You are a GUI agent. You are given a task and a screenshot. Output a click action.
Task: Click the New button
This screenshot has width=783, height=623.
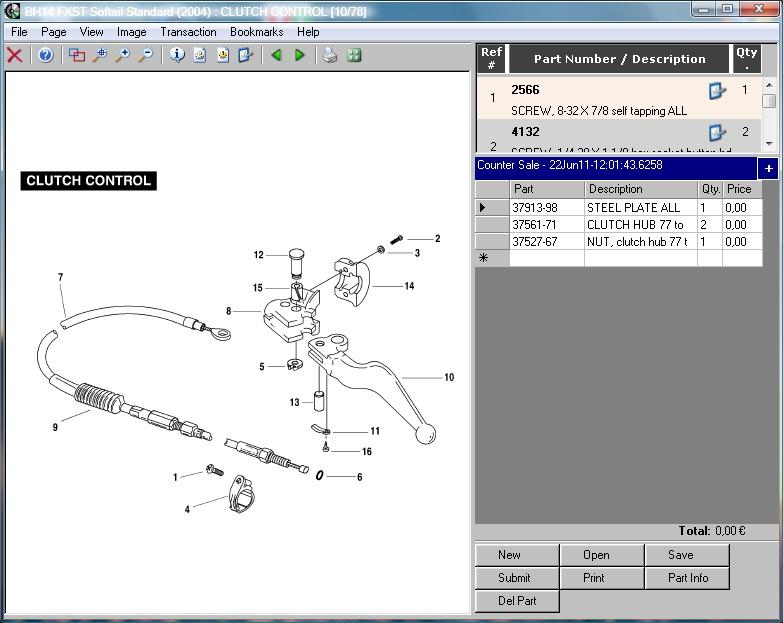click(517, 555)
